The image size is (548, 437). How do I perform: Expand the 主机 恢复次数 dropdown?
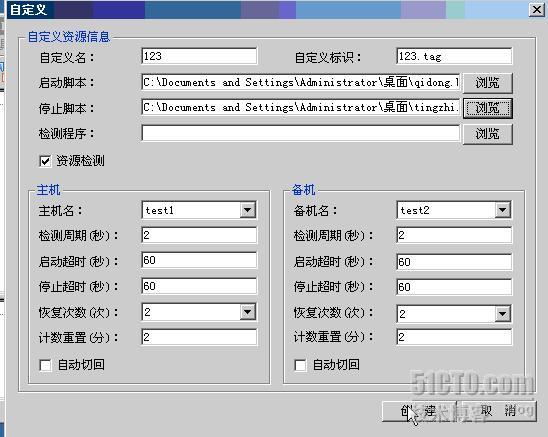247,312
